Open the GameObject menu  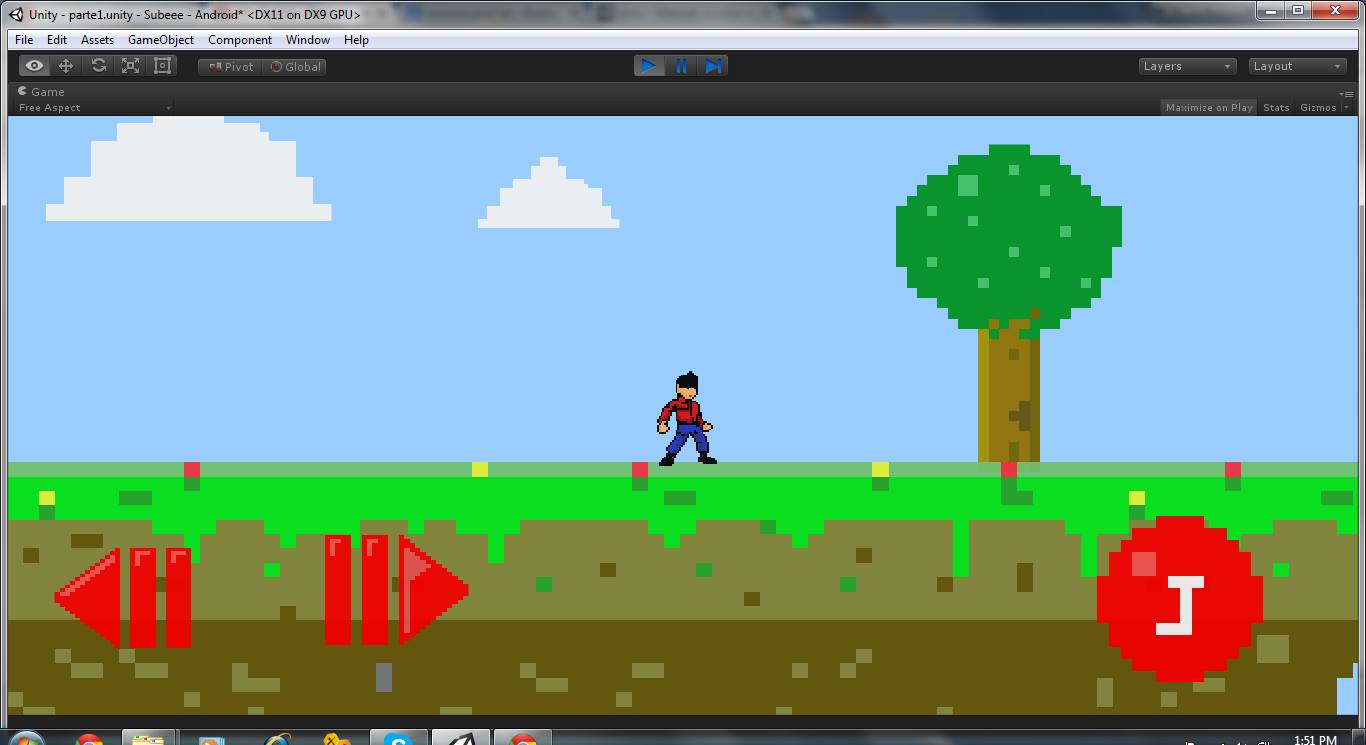(160, 40)
